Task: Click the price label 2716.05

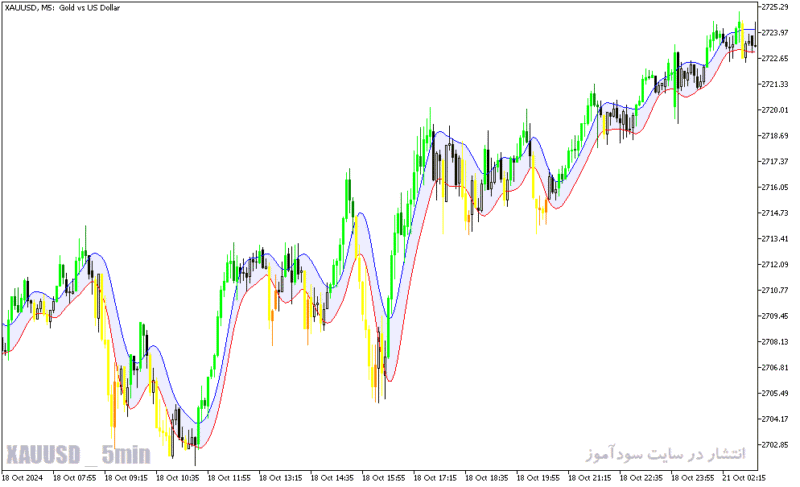Action: coord(774,187)
